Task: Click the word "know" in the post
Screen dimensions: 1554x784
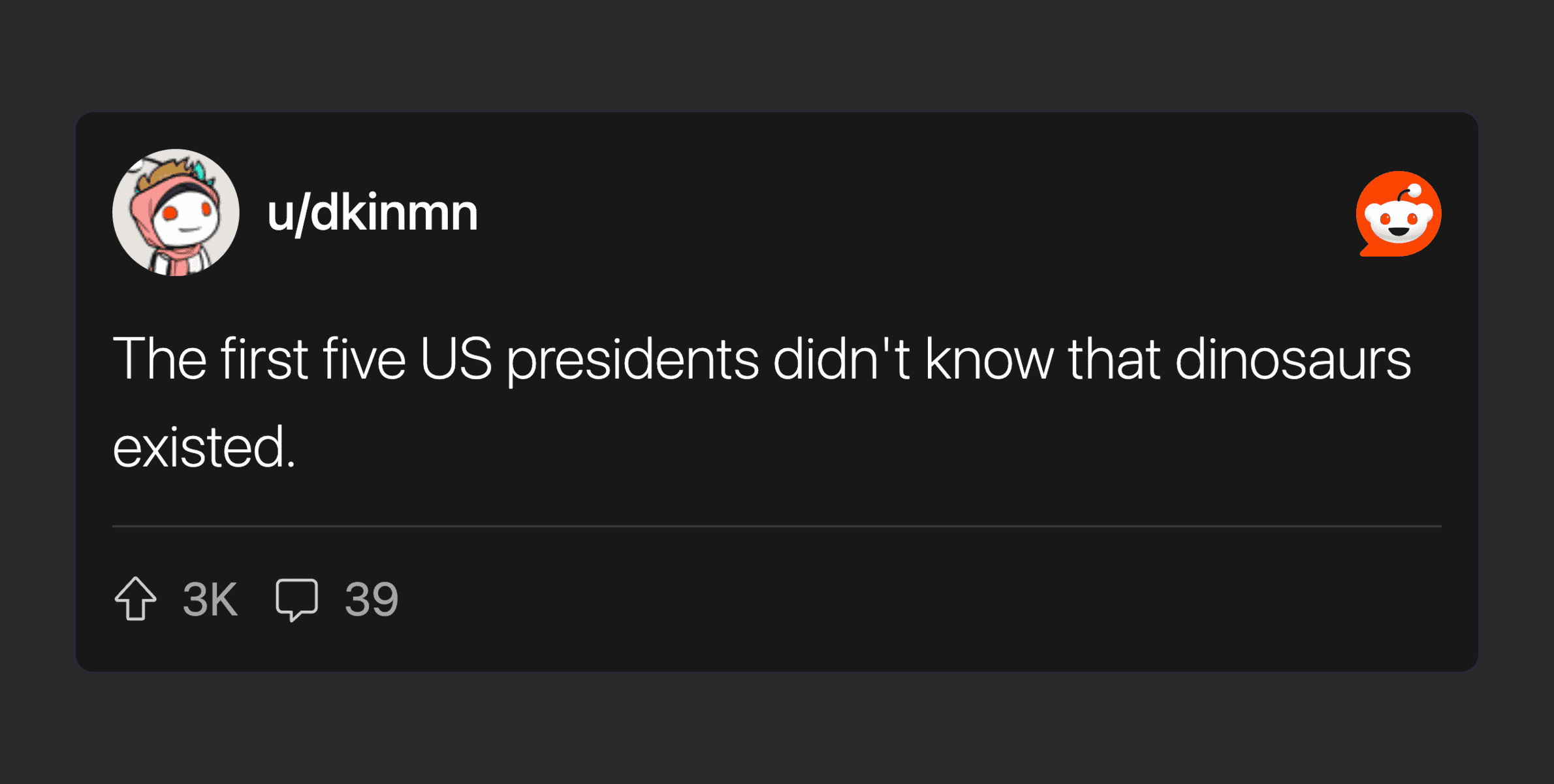Action: [989, 359]
